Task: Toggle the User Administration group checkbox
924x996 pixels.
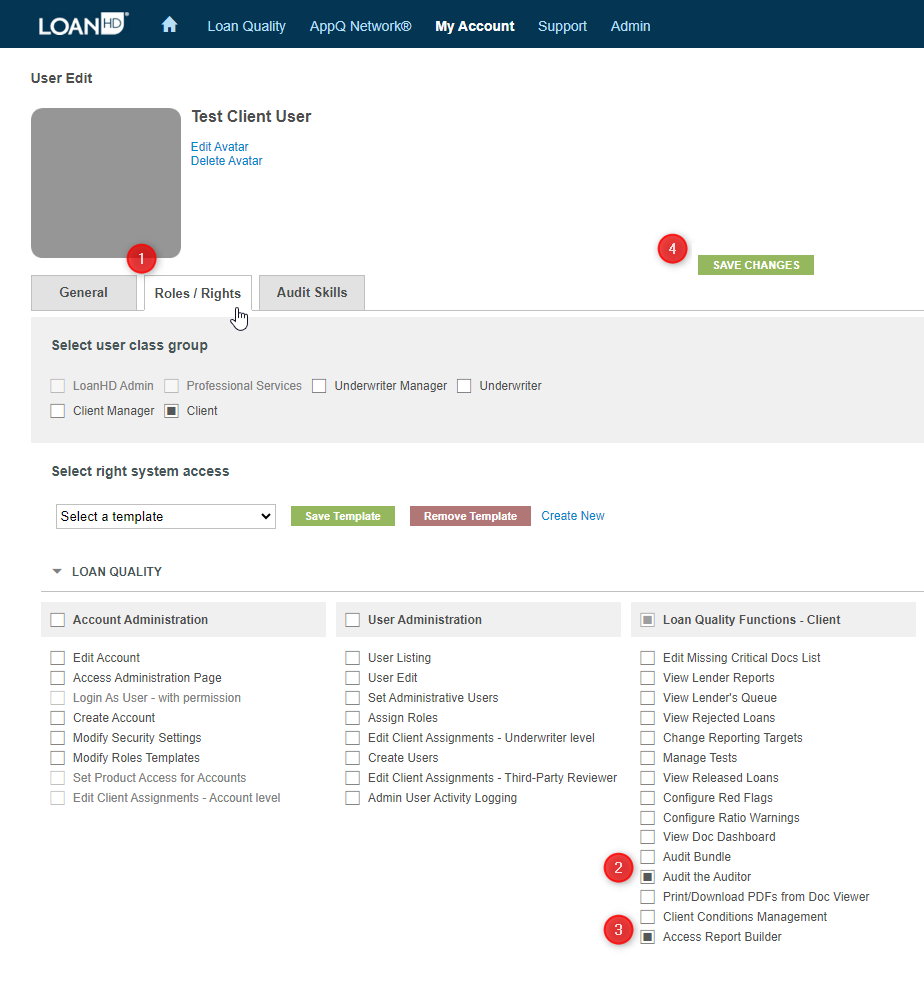Action: (x=352, y=620)
